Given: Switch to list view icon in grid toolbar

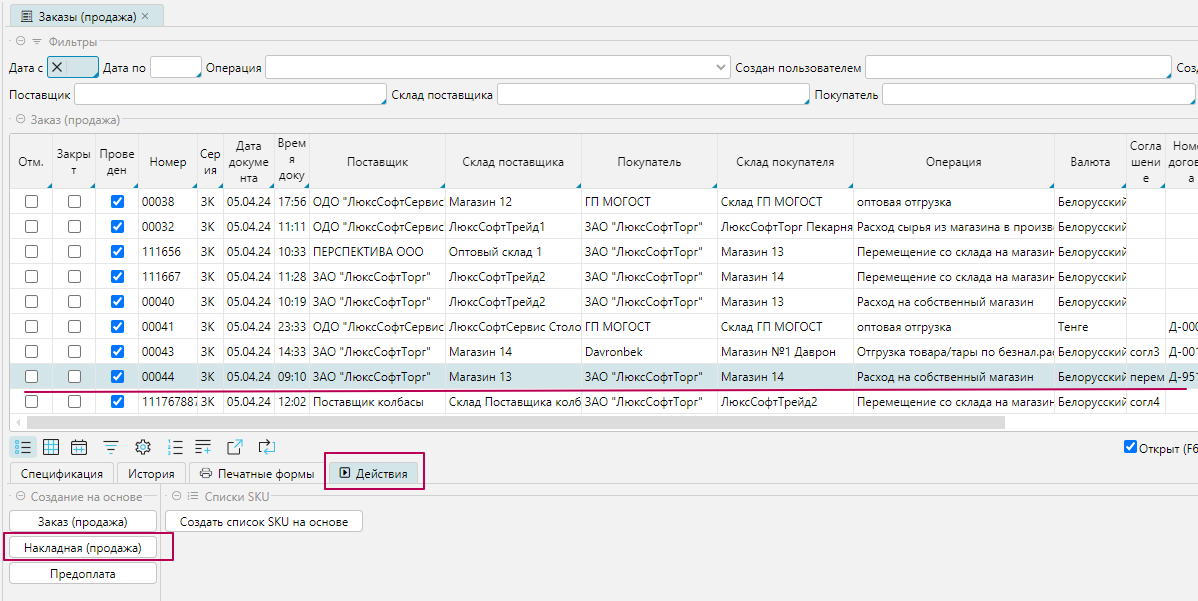Looking at the screenshot, I should tap(24, 447).
